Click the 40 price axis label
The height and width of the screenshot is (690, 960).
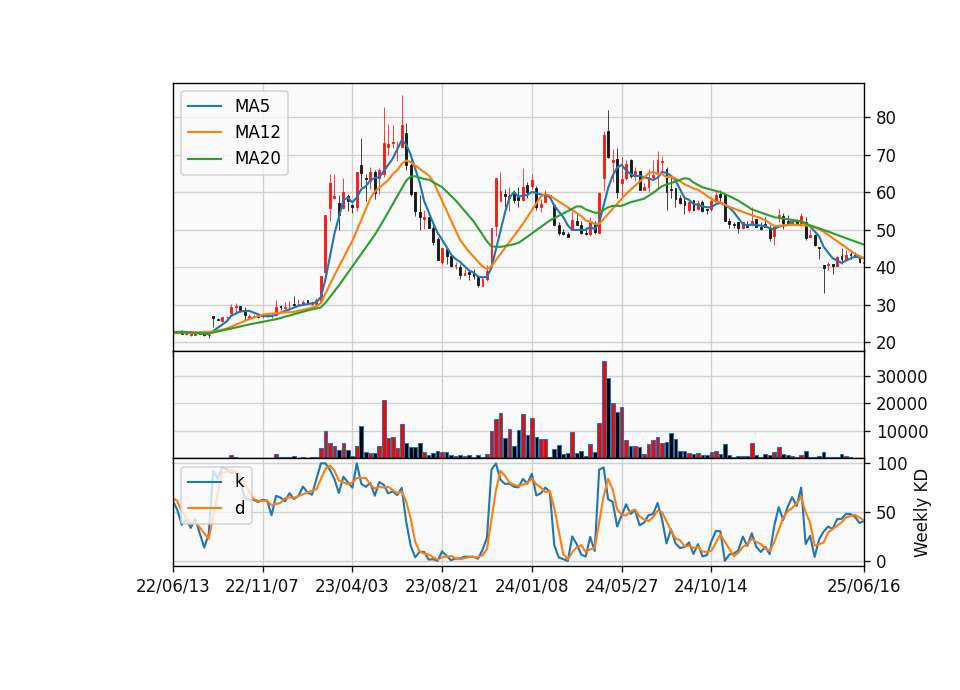click(x=885, y=268)
